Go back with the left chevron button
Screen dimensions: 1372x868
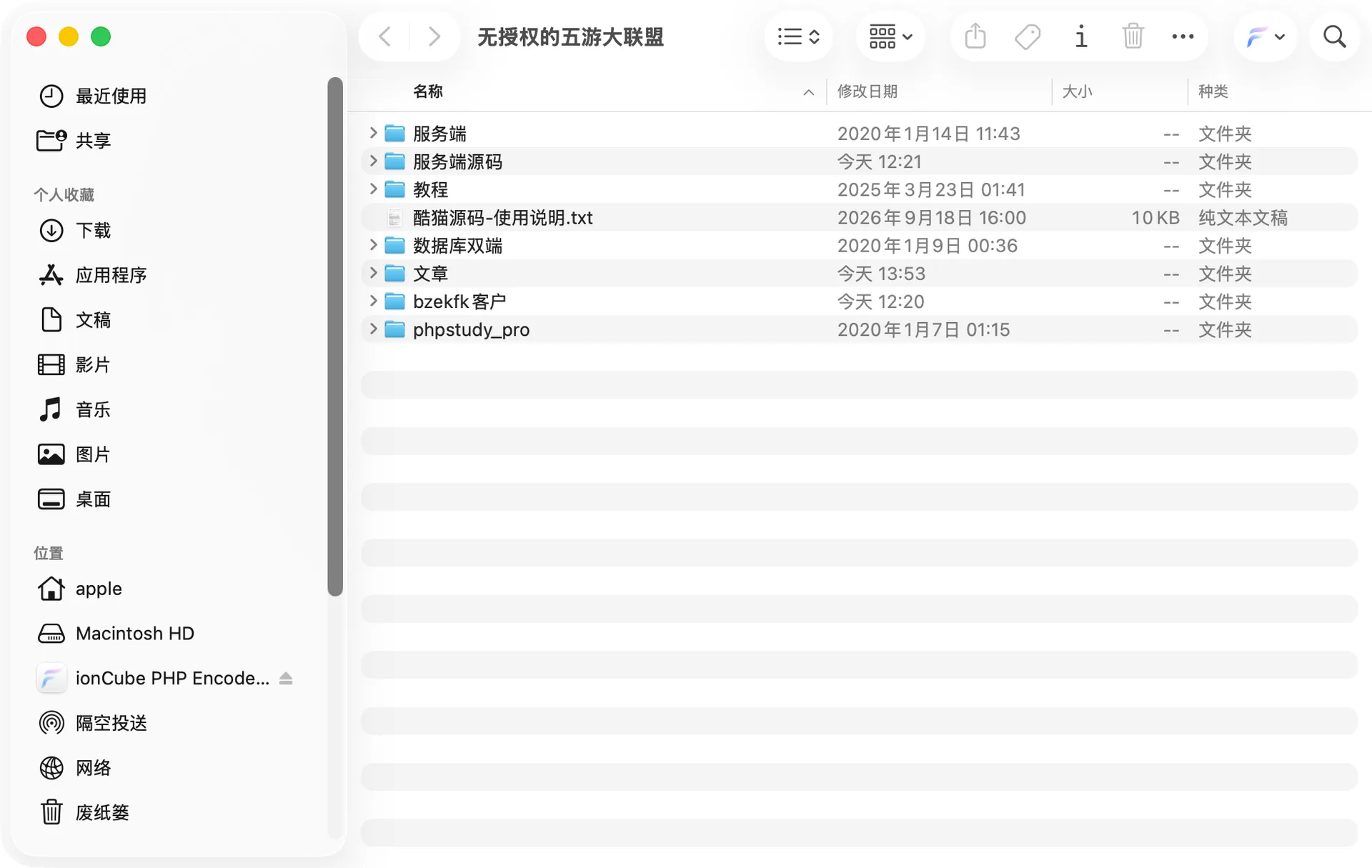(384, 36)
